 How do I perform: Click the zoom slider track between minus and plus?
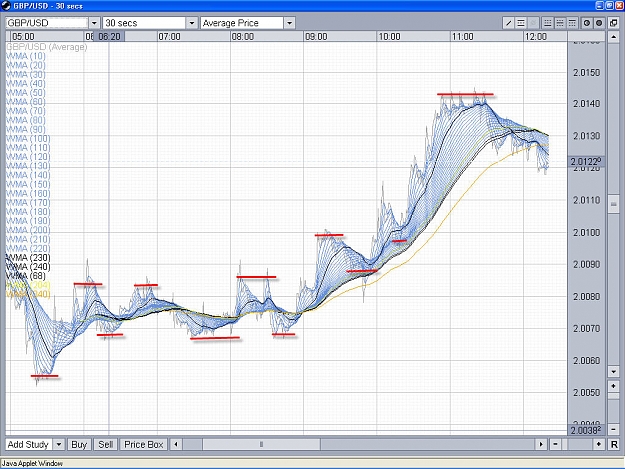point(577,444)
